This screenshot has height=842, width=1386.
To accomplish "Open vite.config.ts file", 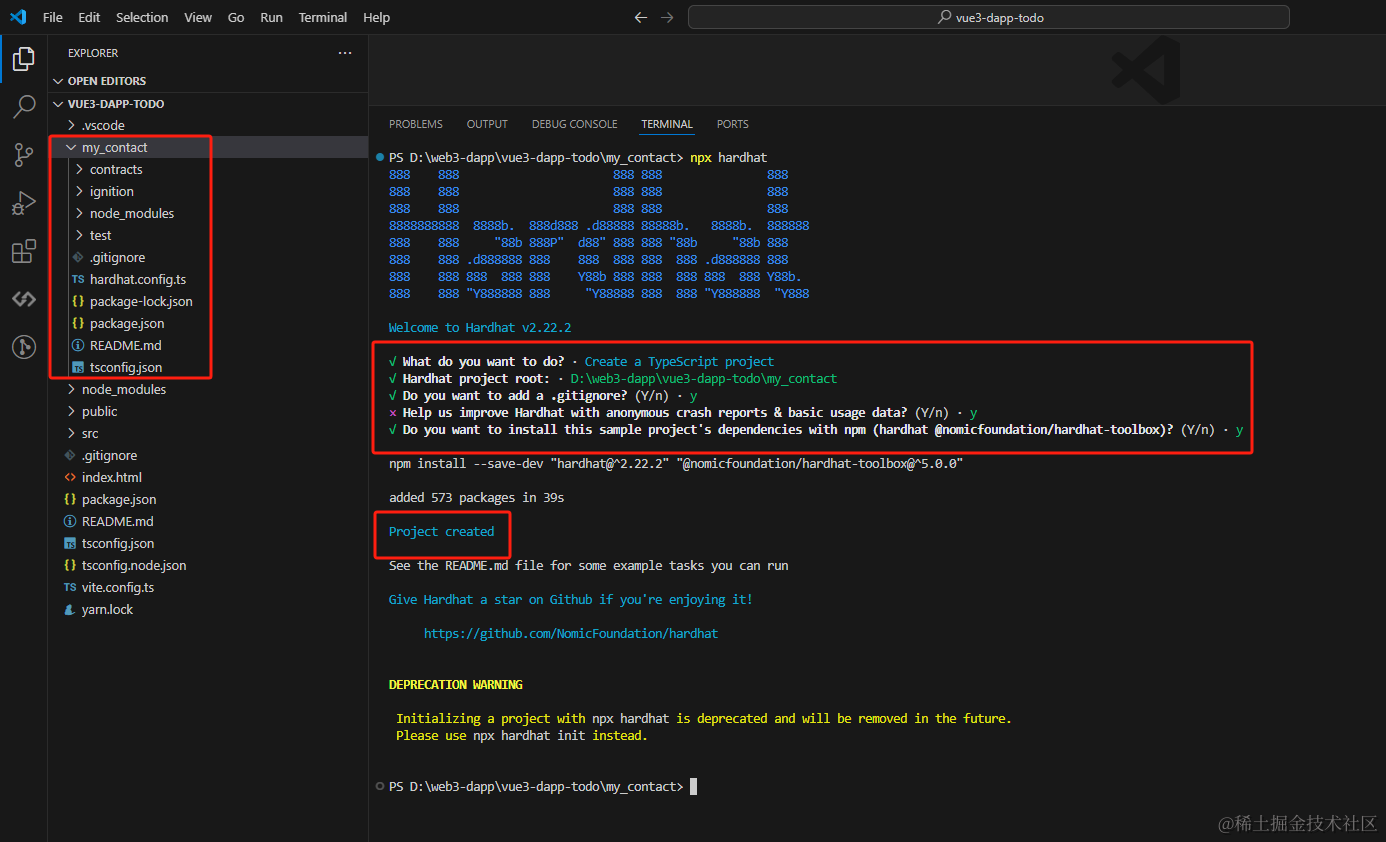I will pos(208,587).
